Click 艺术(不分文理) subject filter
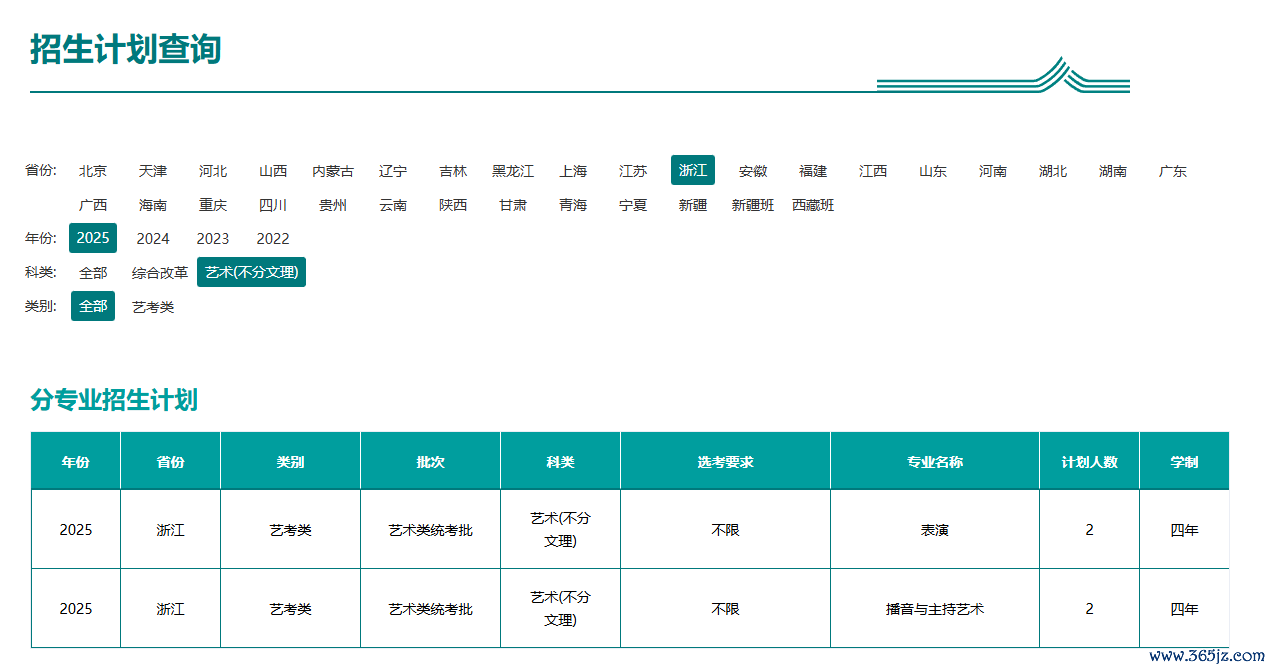 [251, 272]
